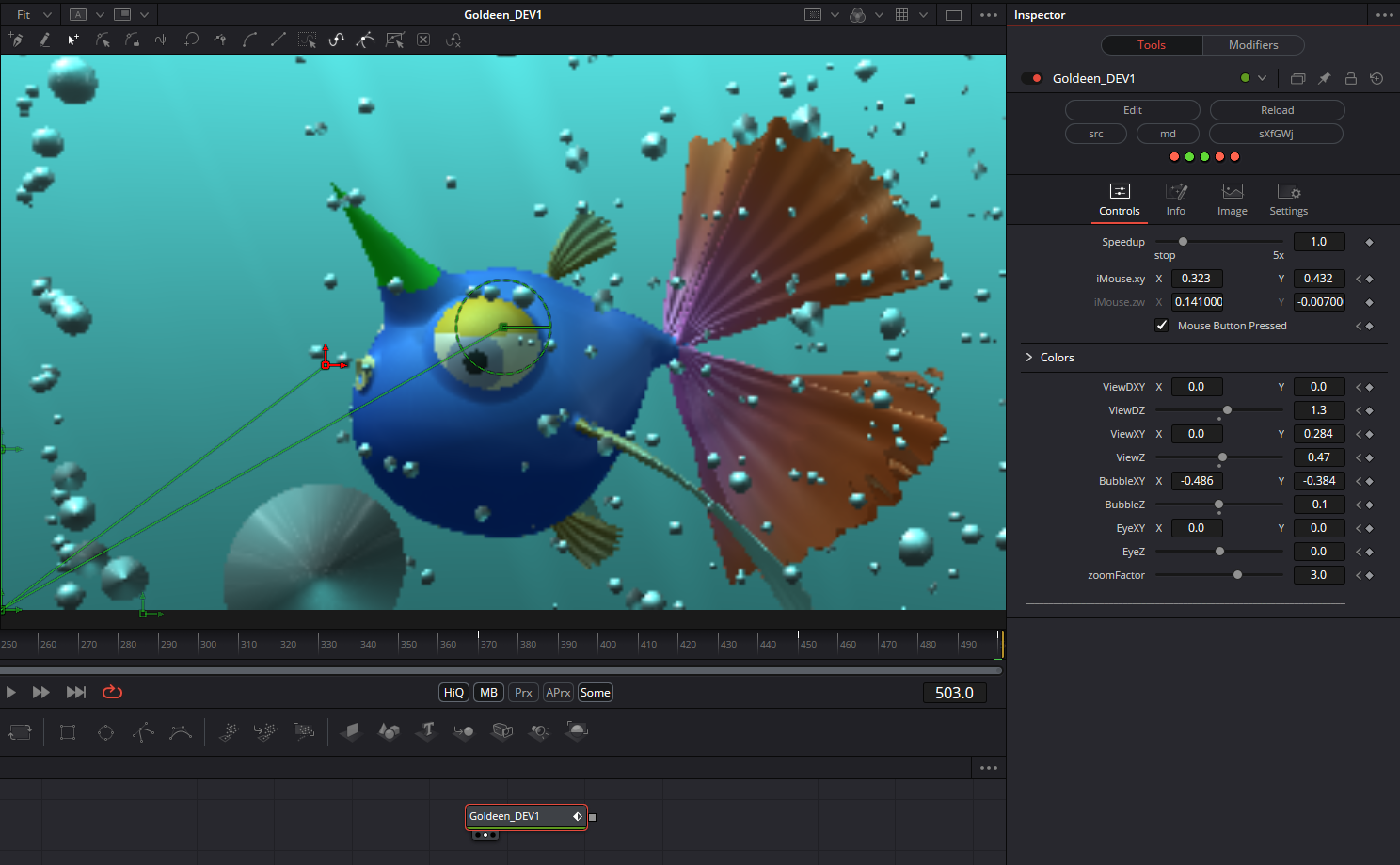1400x865 pixels.
Task: Uncheck the Mouse Button Pressed checkbox
Action: [x=1162, y=326]
